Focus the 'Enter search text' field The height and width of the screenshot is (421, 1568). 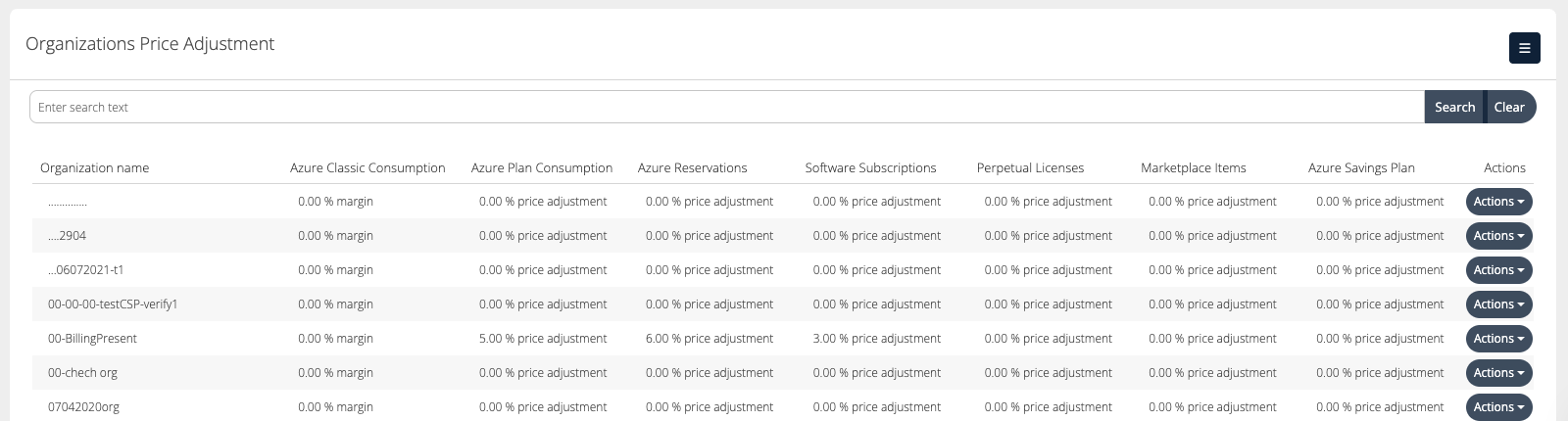(725, 108)
